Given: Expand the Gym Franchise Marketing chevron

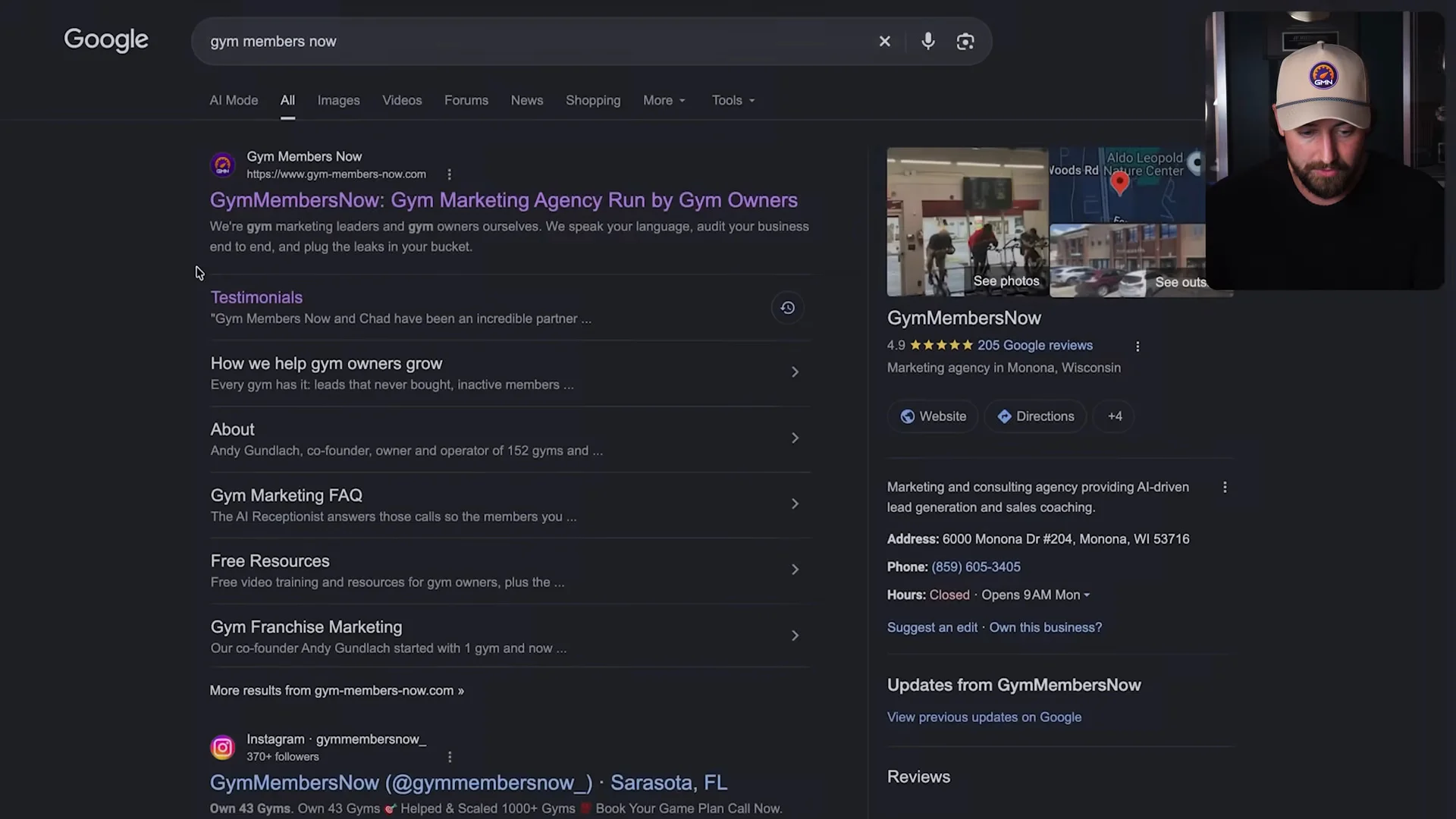Looking at the screenshot, I should [x=795, y=635].
